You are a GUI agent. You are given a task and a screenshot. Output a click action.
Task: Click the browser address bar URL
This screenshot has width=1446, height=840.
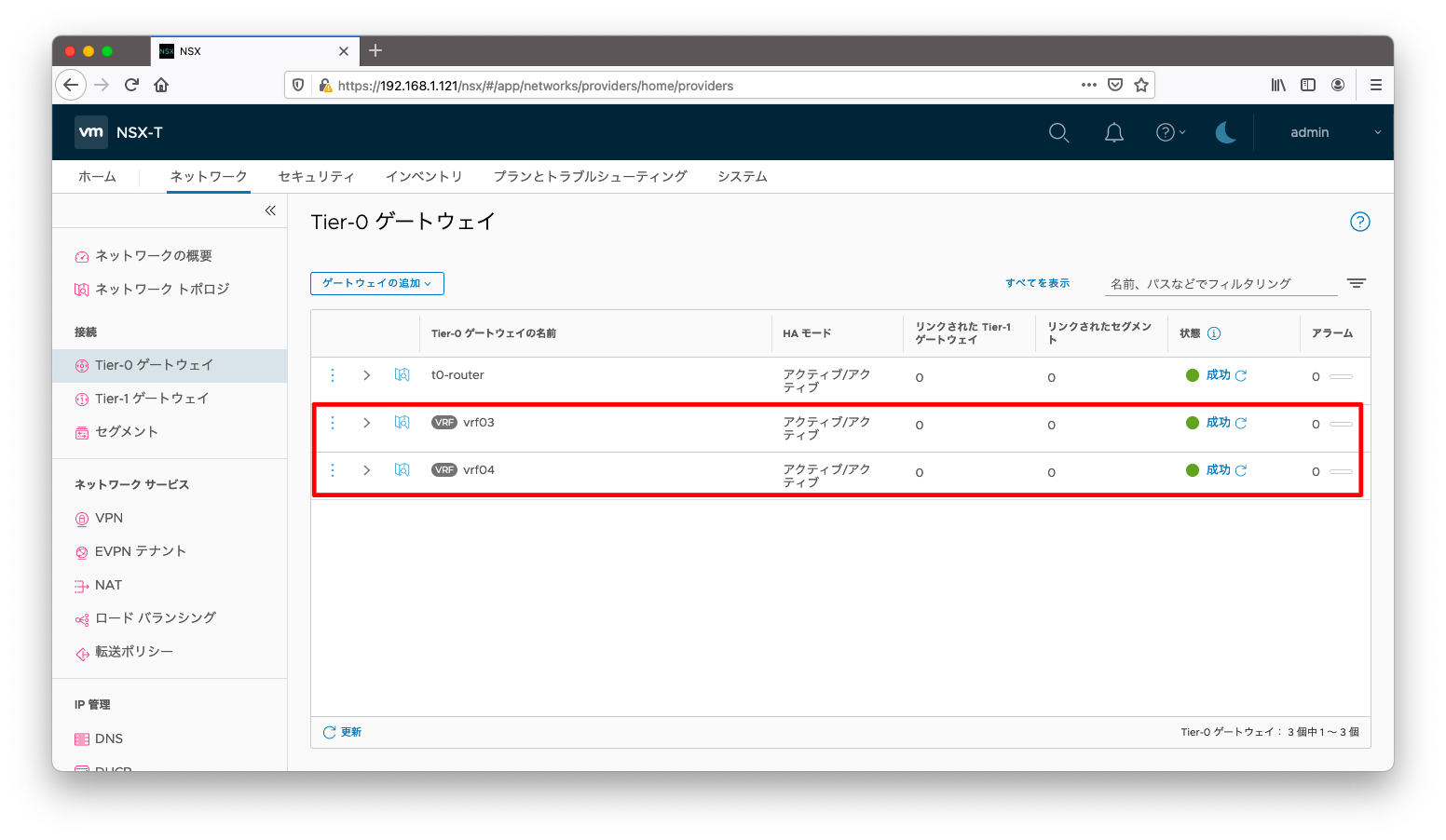[536, 86]
